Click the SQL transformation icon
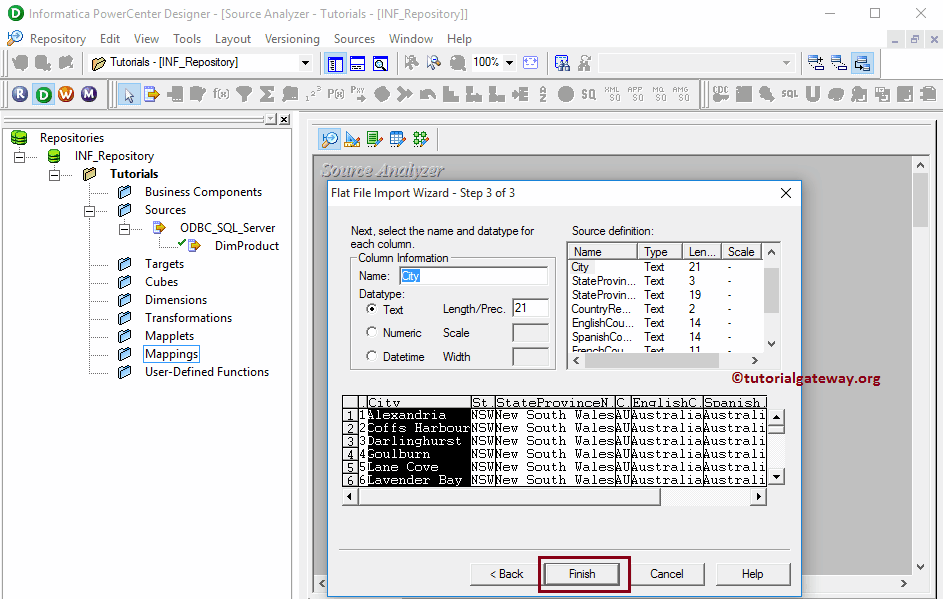943x599 pixels. pos(790,94)
